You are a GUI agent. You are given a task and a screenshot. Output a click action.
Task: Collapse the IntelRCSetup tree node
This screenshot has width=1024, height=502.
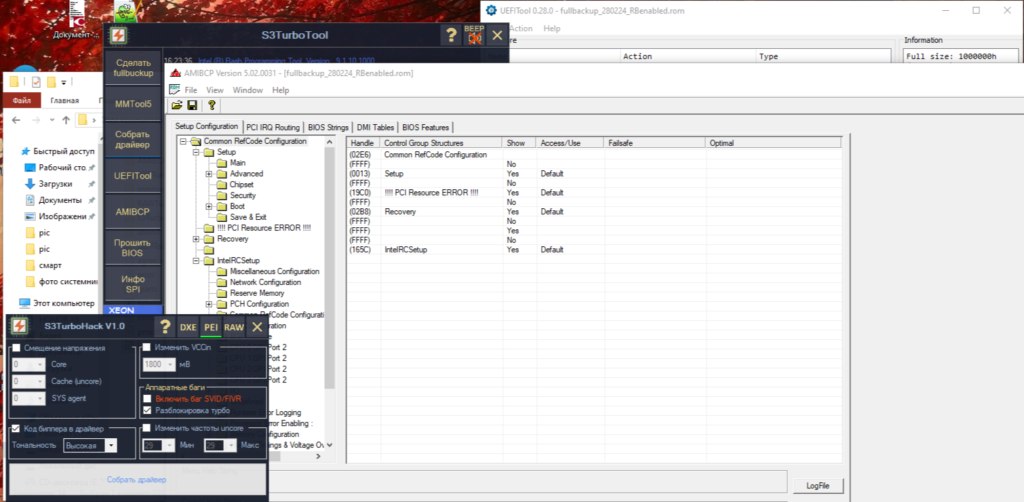[196, 260]
